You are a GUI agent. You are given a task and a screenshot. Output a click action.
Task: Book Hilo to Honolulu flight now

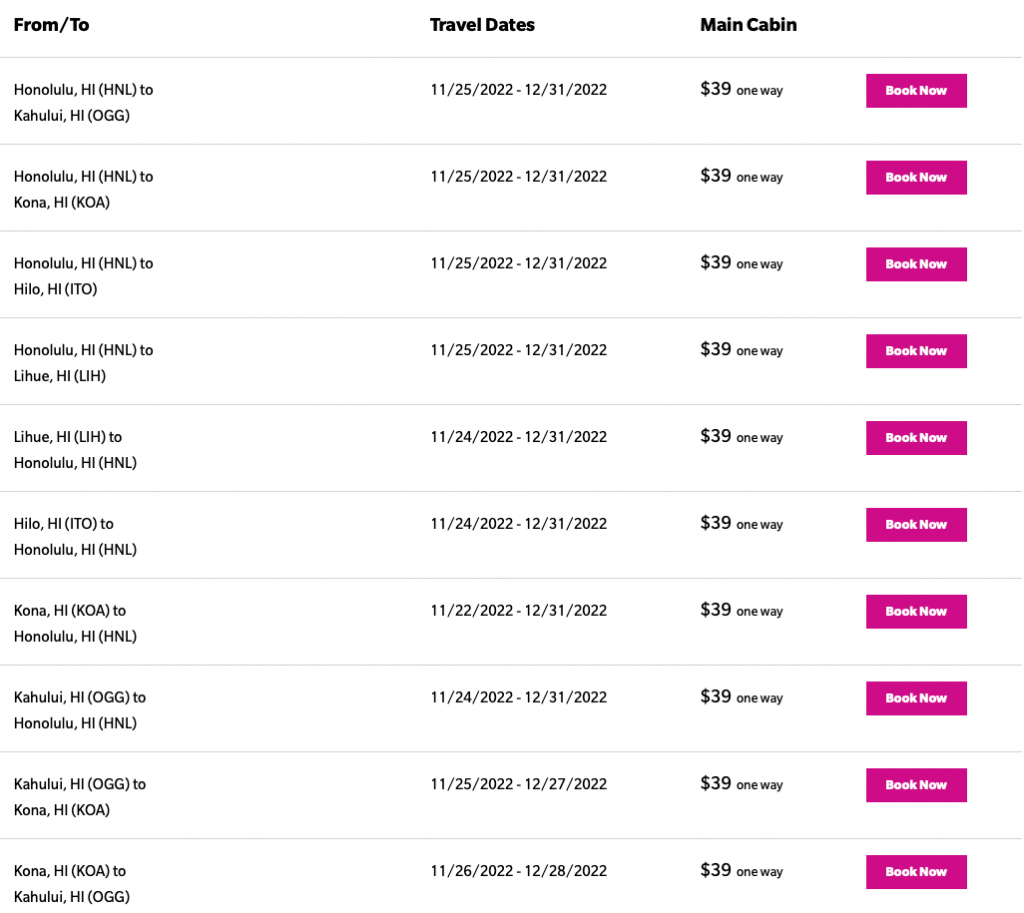(916, 525)
